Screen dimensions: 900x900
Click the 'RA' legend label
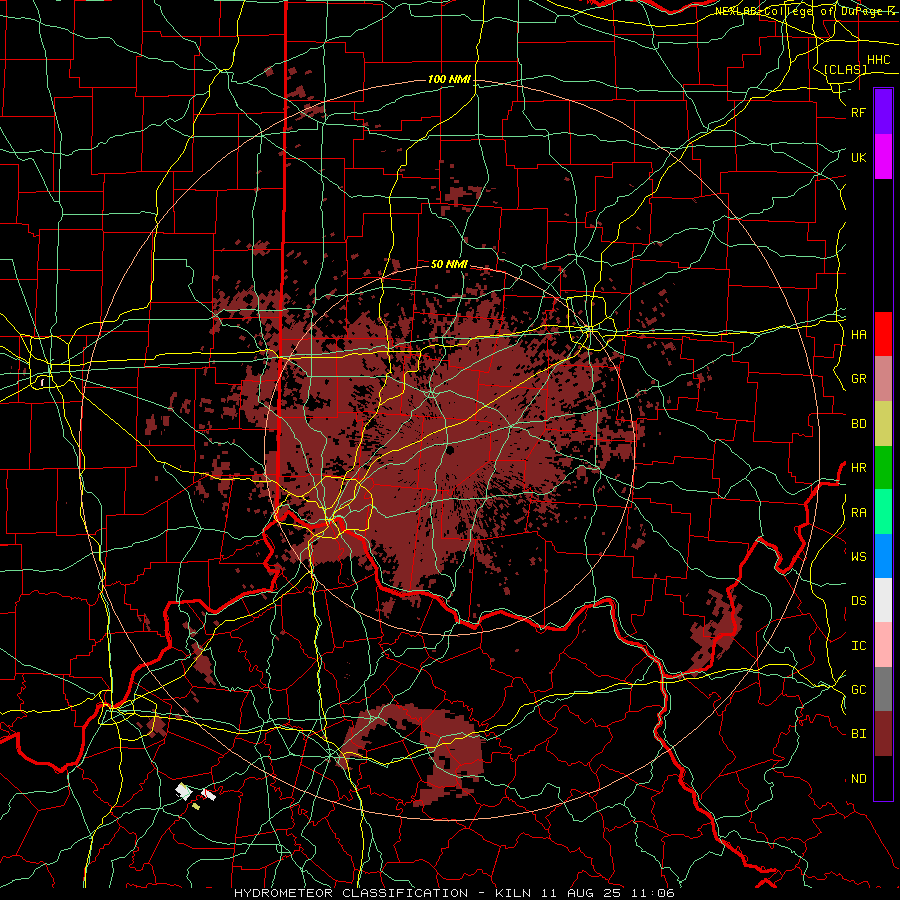(x=858, y=513)
